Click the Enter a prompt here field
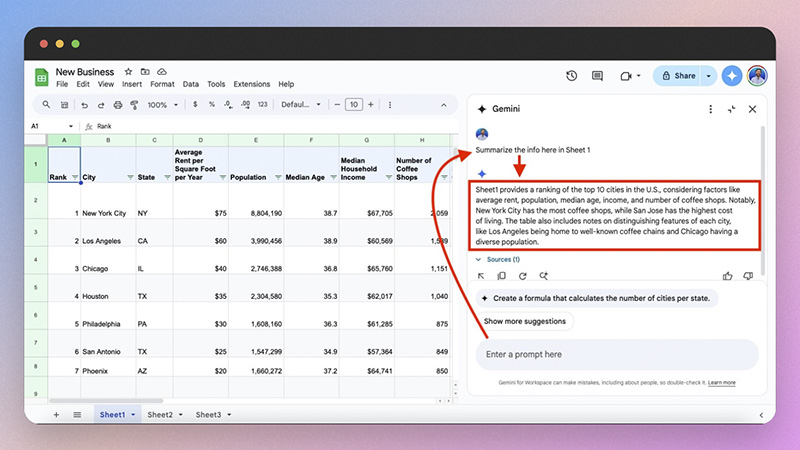 (x=617, y=355)
